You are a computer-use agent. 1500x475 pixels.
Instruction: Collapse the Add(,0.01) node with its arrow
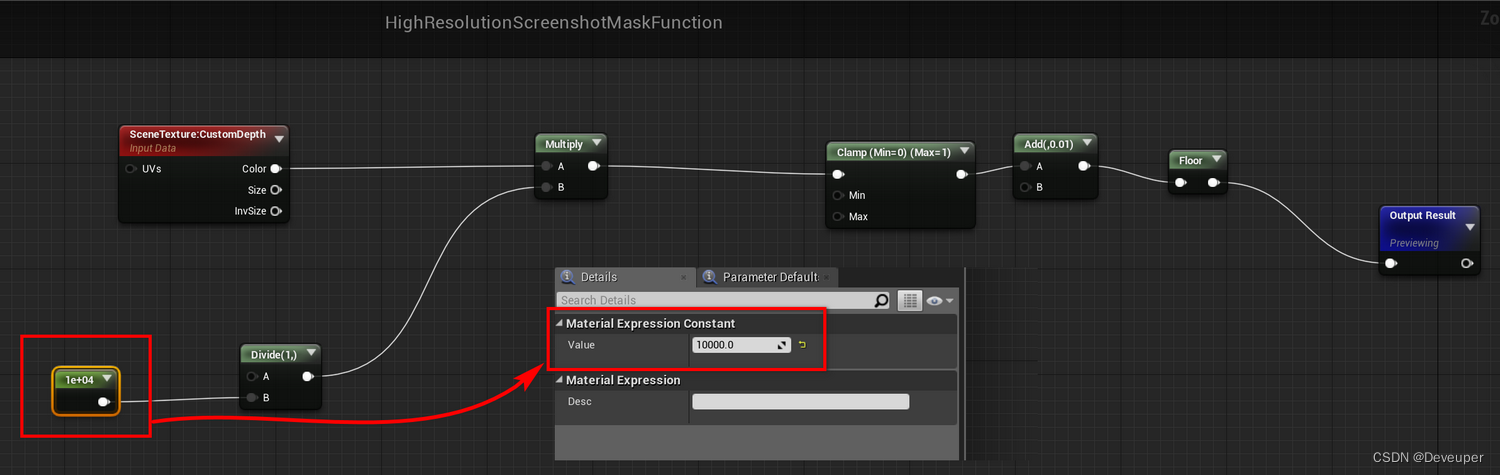click(x=1087, y=144)
